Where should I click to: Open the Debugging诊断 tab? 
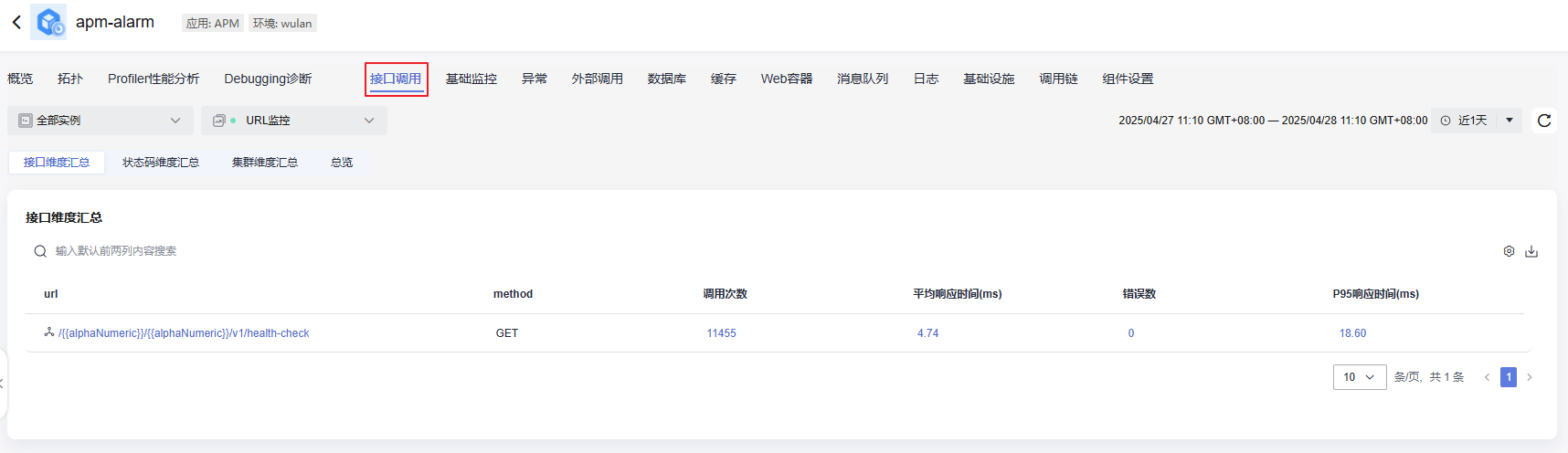coord(268,79)
